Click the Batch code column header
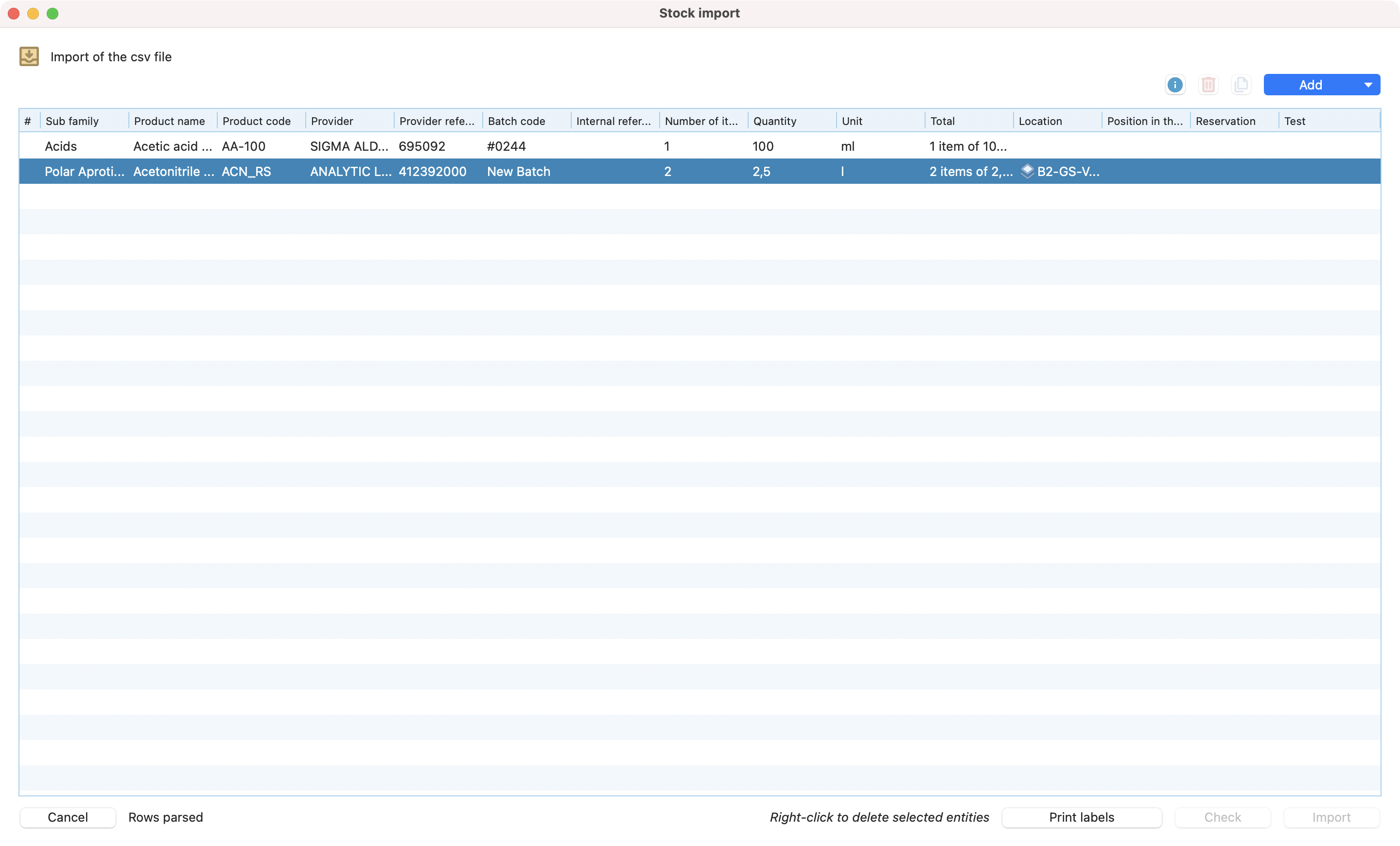Image resolution: width=1400 pixels, height=846 pixels. coord(516,121)
